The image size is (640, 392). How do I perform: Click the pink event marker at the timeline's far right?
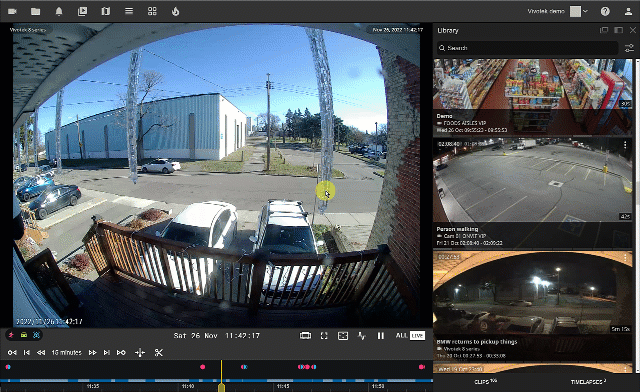[x=422, y=367]
